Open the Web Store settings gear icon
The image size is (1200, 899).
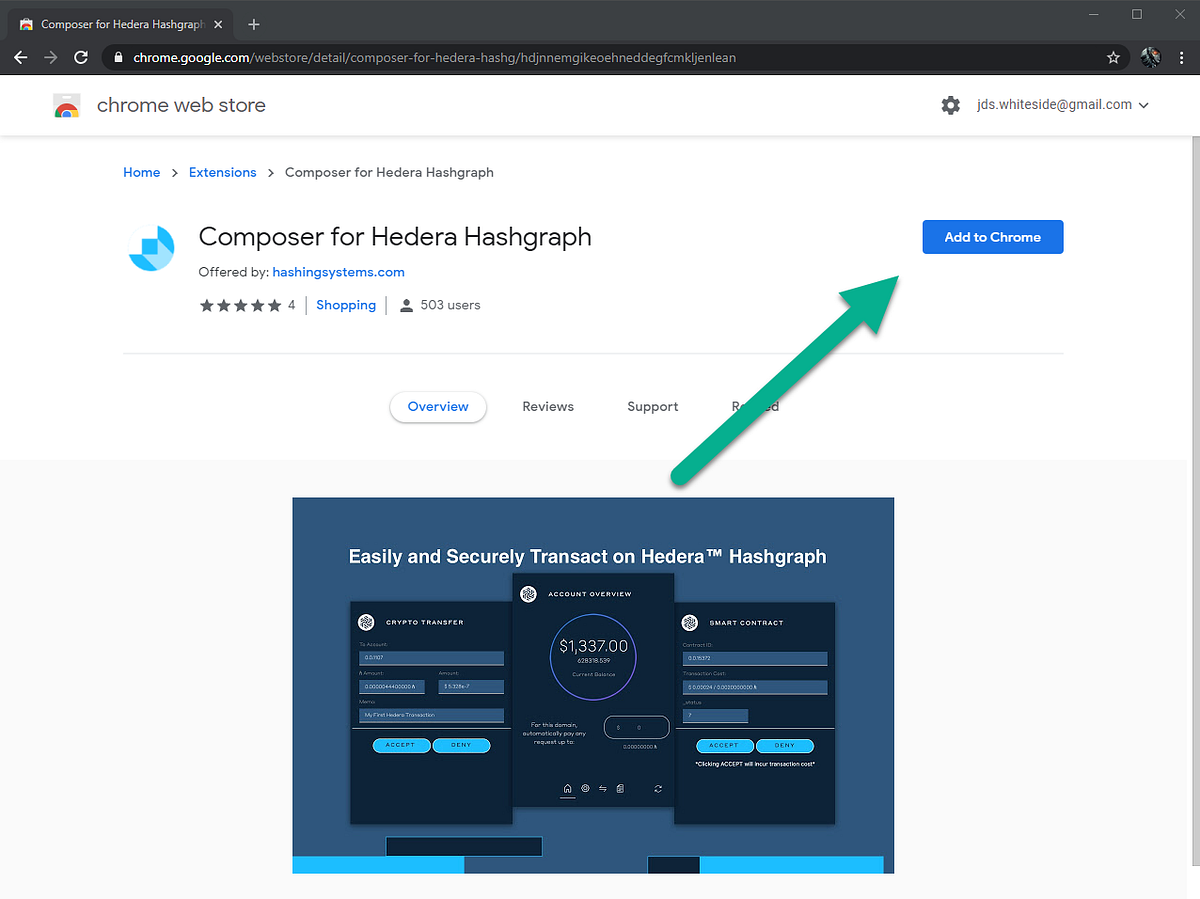[950, 104]
